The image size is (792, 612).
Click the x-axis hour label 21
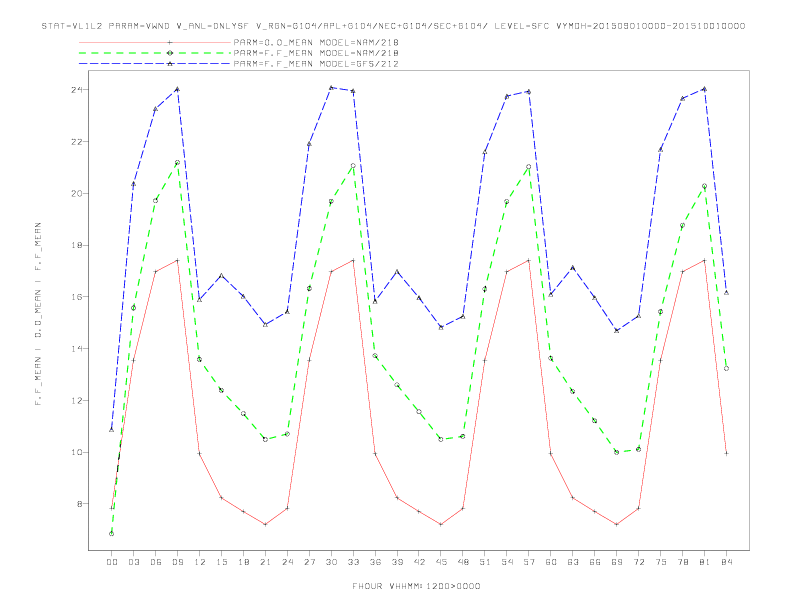coord(265,562)
